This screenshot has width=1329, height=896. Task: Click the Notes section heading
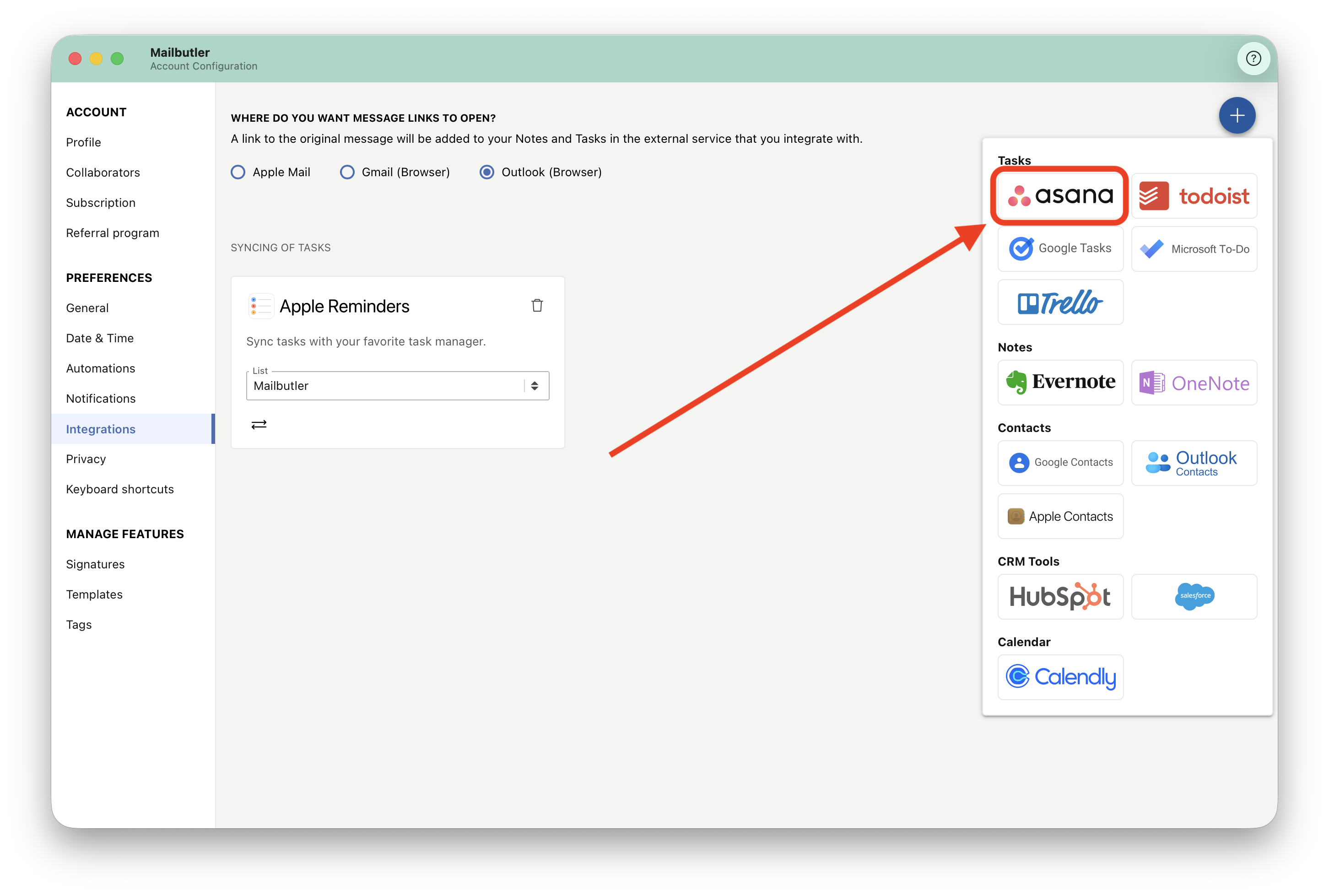1015,347
